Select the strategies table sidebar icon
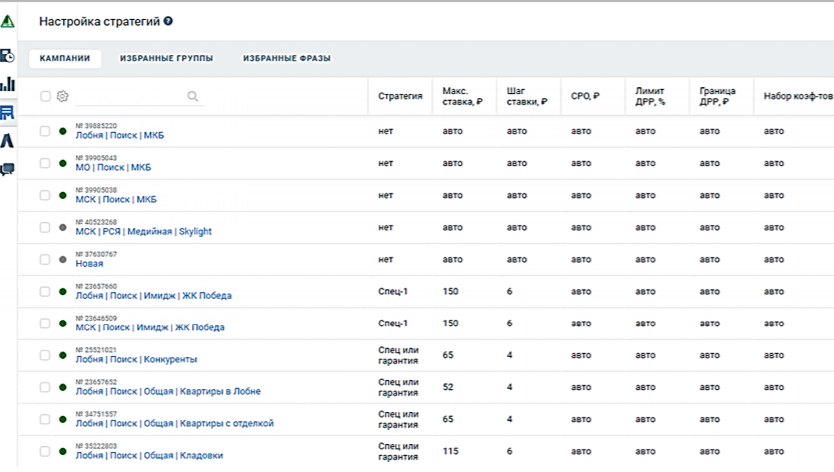The image size is (834, 472). (x=8, y=113)
